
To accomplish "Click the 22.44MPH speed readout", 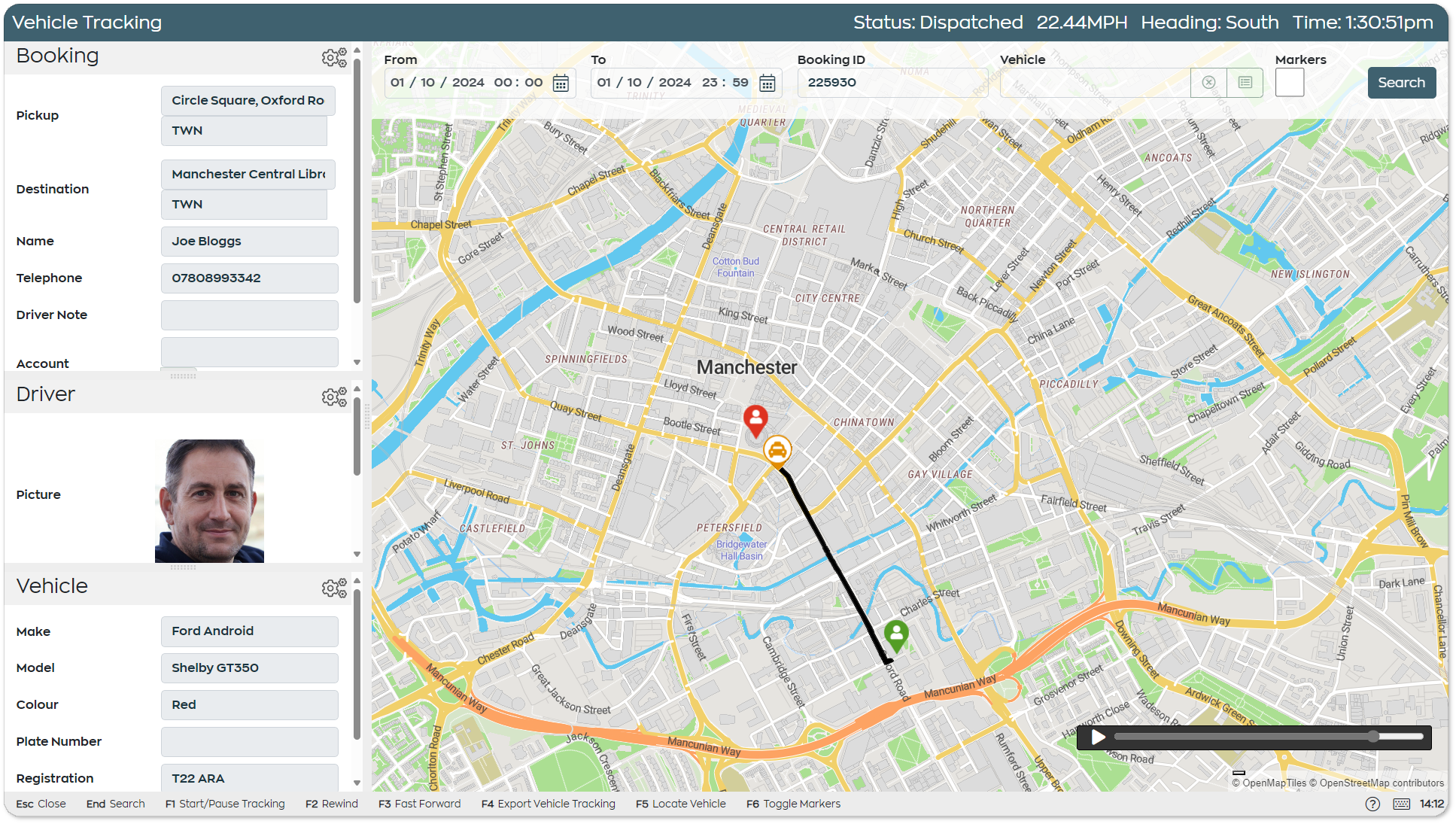I will (1082, 23).
